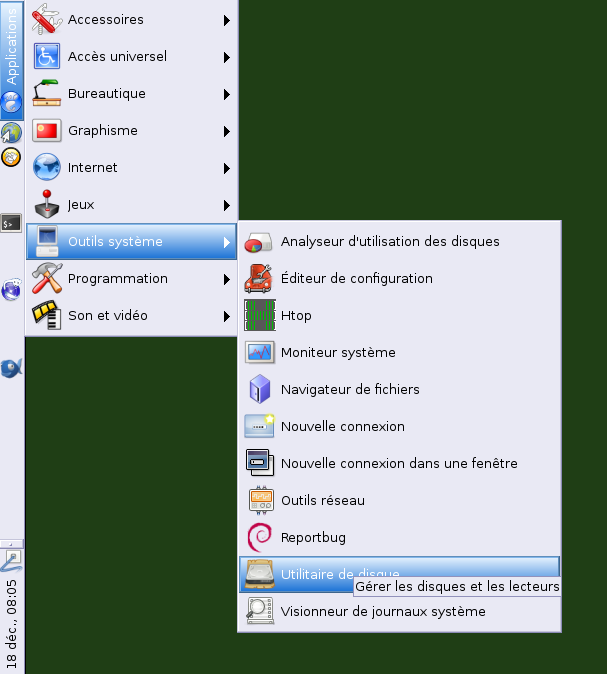This screenshot has height=674, width=607.
Task: Click Nouvelle connexion dans une fenêtre
Action: pyautogui.click(x=399, y=463)
